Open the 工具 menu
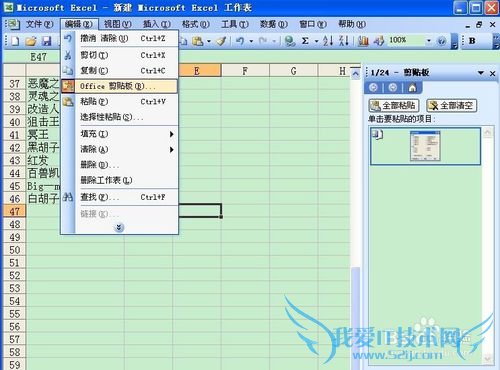This screenshot has height=370, width=500. [235, 24]
